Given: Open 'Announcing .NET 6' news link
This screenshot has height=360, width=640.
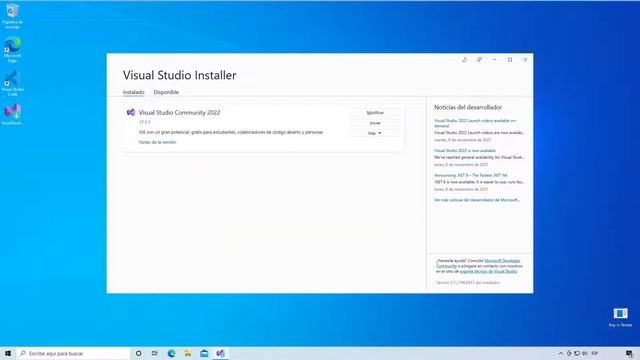Looking at the screenshot, I should click(471, 175).
